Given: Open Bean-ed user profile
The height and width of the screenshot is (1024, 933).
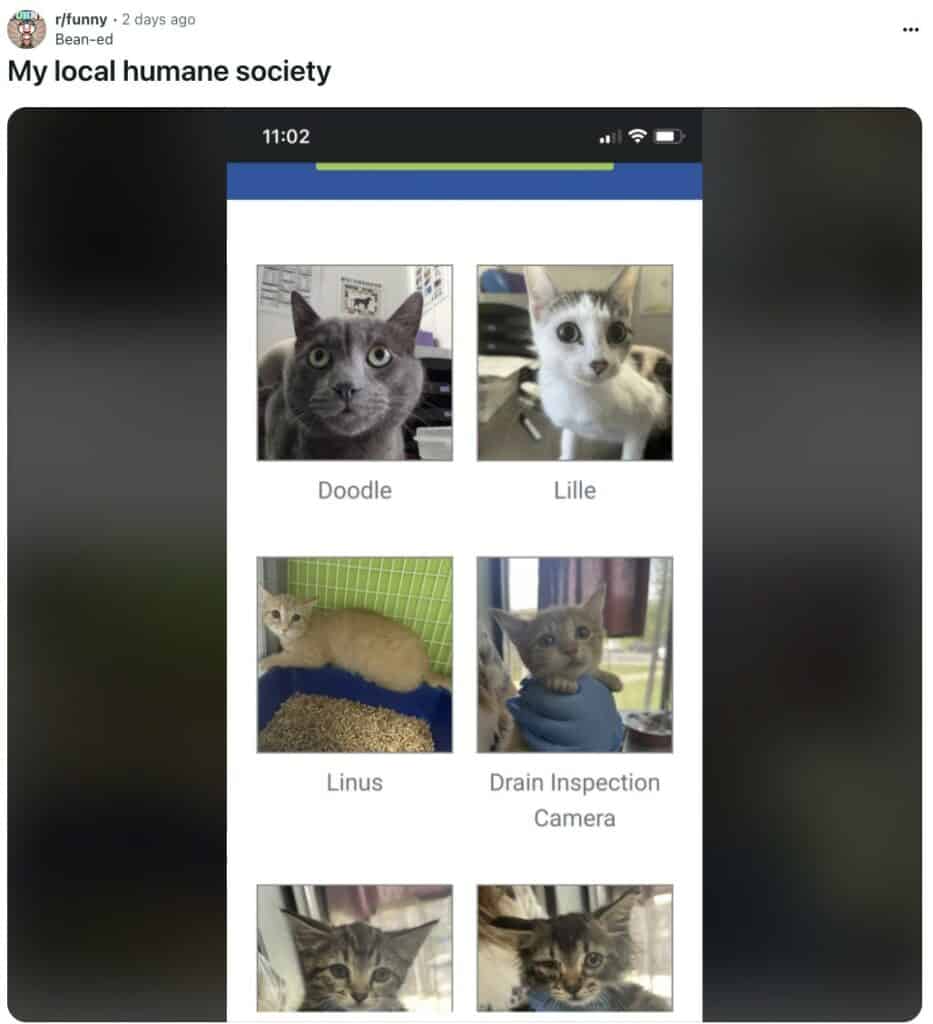Looking at the screenshot, I should pos(84,39).
